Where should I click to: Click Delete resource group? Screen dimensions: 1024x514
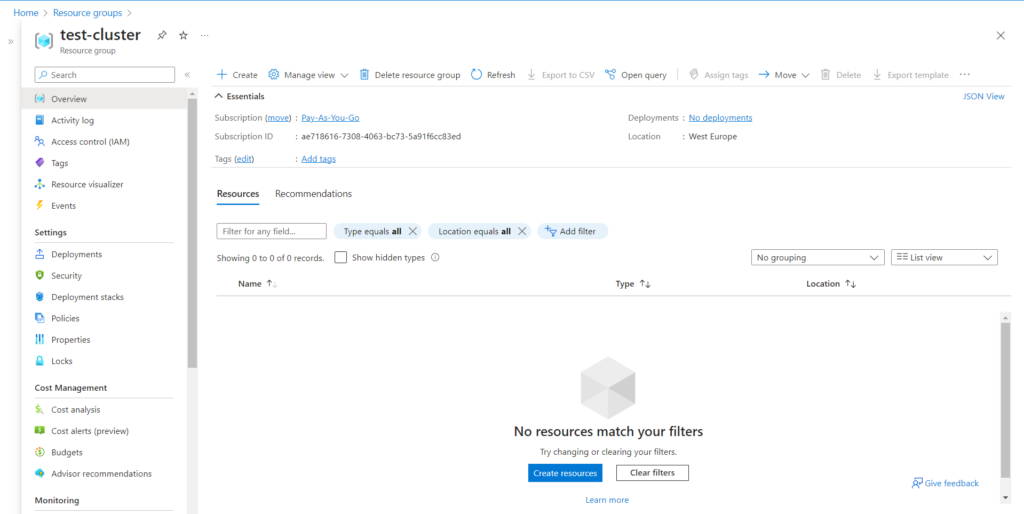(x=410, y=75)
